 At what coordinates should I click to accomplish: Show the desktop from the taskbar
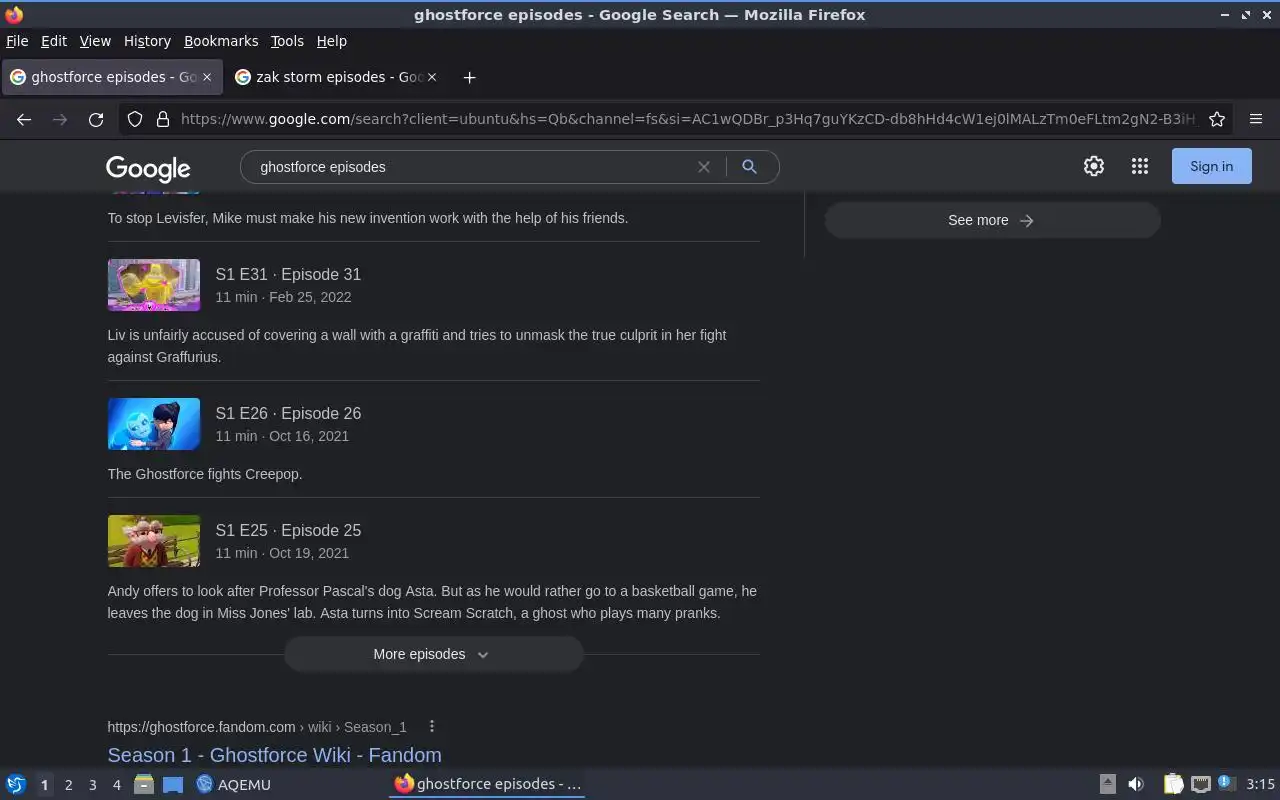click(x=173, y=784)
